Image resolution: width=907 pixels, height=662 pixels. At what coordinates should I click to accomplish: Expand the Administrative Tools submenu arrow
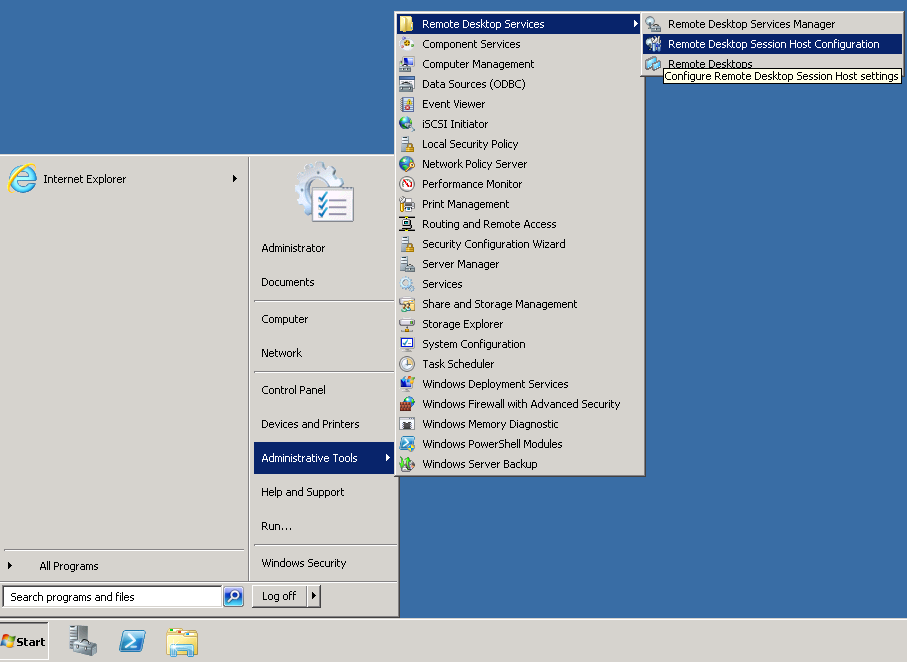pyautogui.click(x=388, y=458)
